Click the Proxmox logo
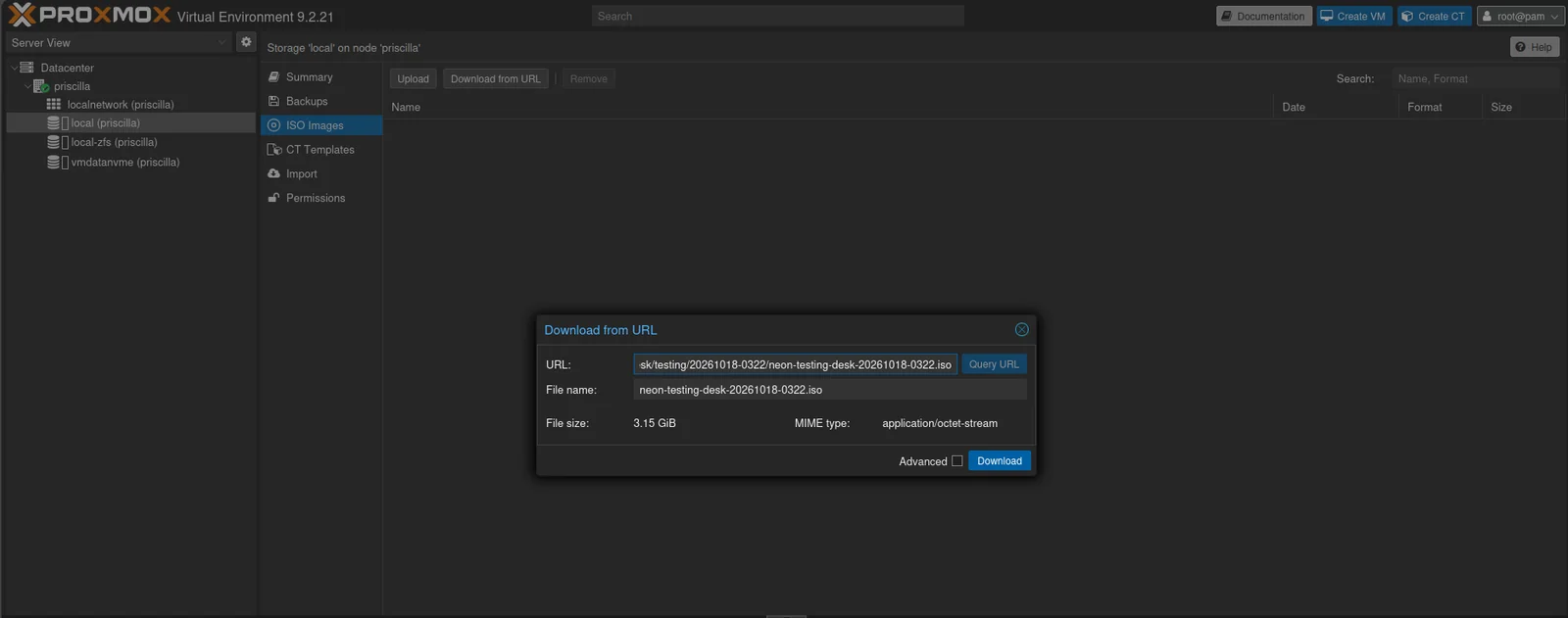 pyautogui.click(x=89, y=15)
